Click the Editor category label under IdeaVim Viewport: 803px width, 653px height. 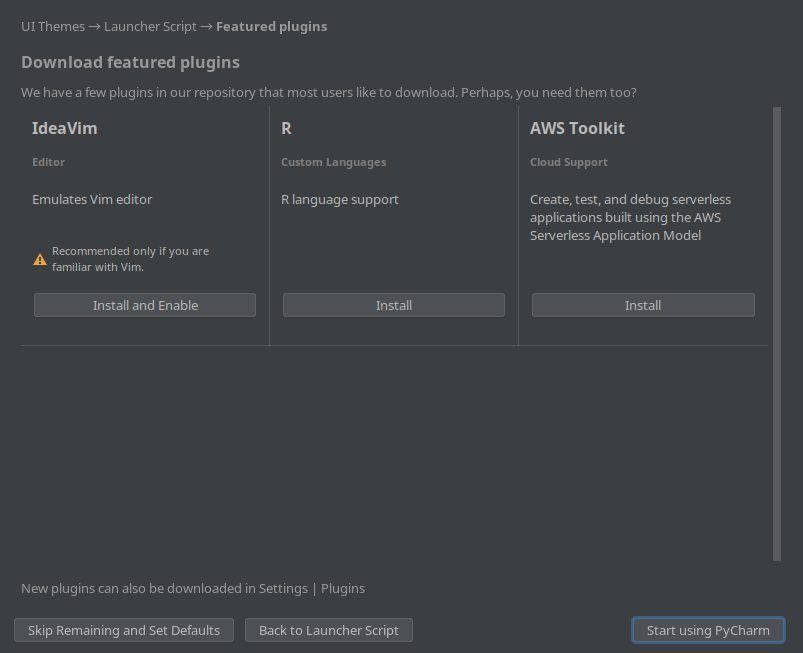[48, 162]
